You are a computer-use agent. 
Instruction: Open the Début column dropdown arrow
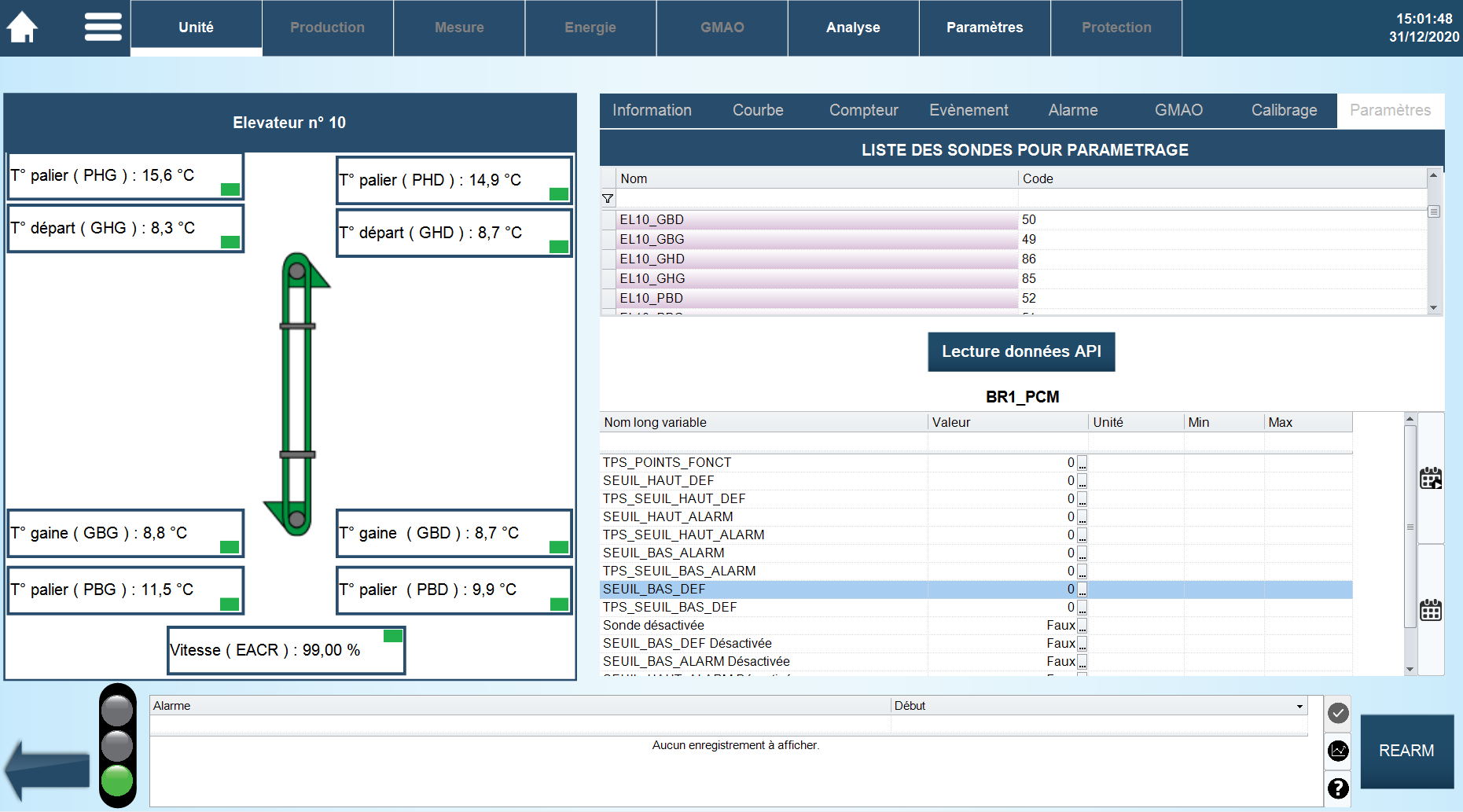pos(1299,706)
